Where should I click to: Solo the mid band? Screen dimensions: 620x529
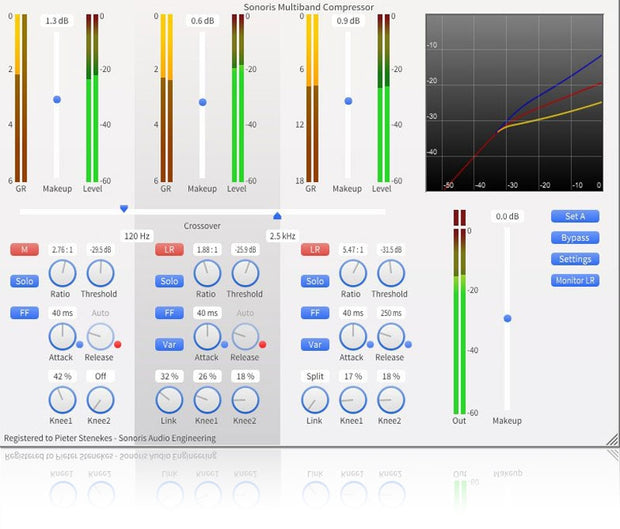coord(169,281)
